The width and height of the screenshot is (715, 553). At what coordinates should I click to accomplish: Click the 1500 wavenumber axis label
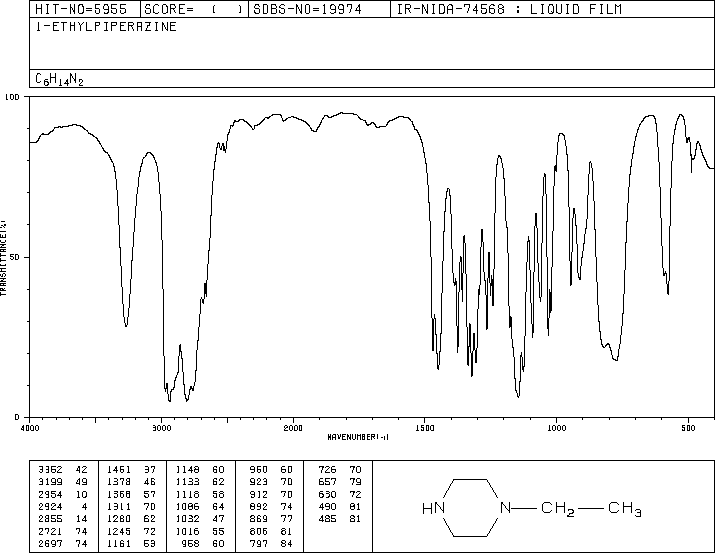[425, 428]
